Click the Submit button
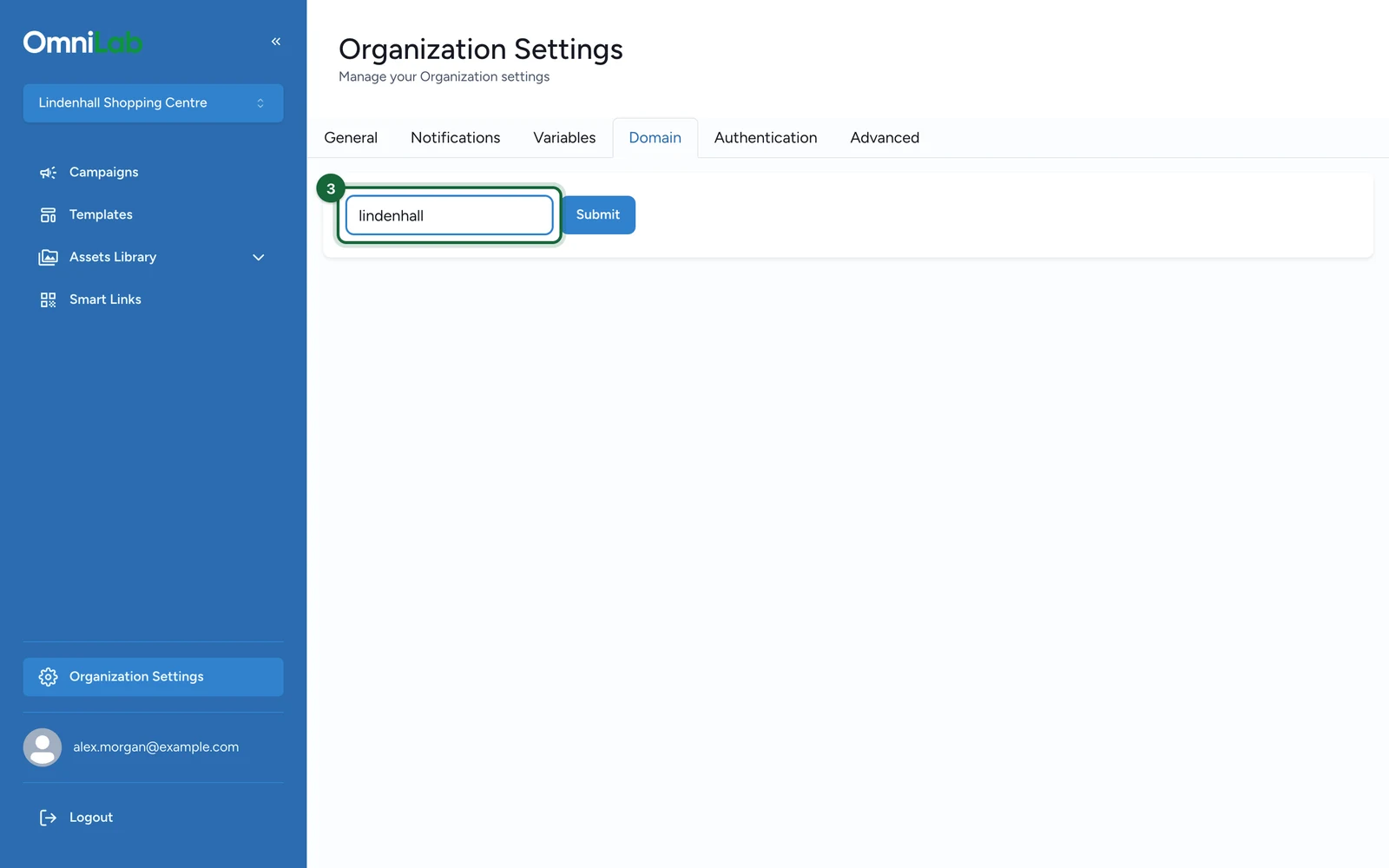Image resolution: width=1389 pixels, height=868 pixels. [x=598, y=215]
